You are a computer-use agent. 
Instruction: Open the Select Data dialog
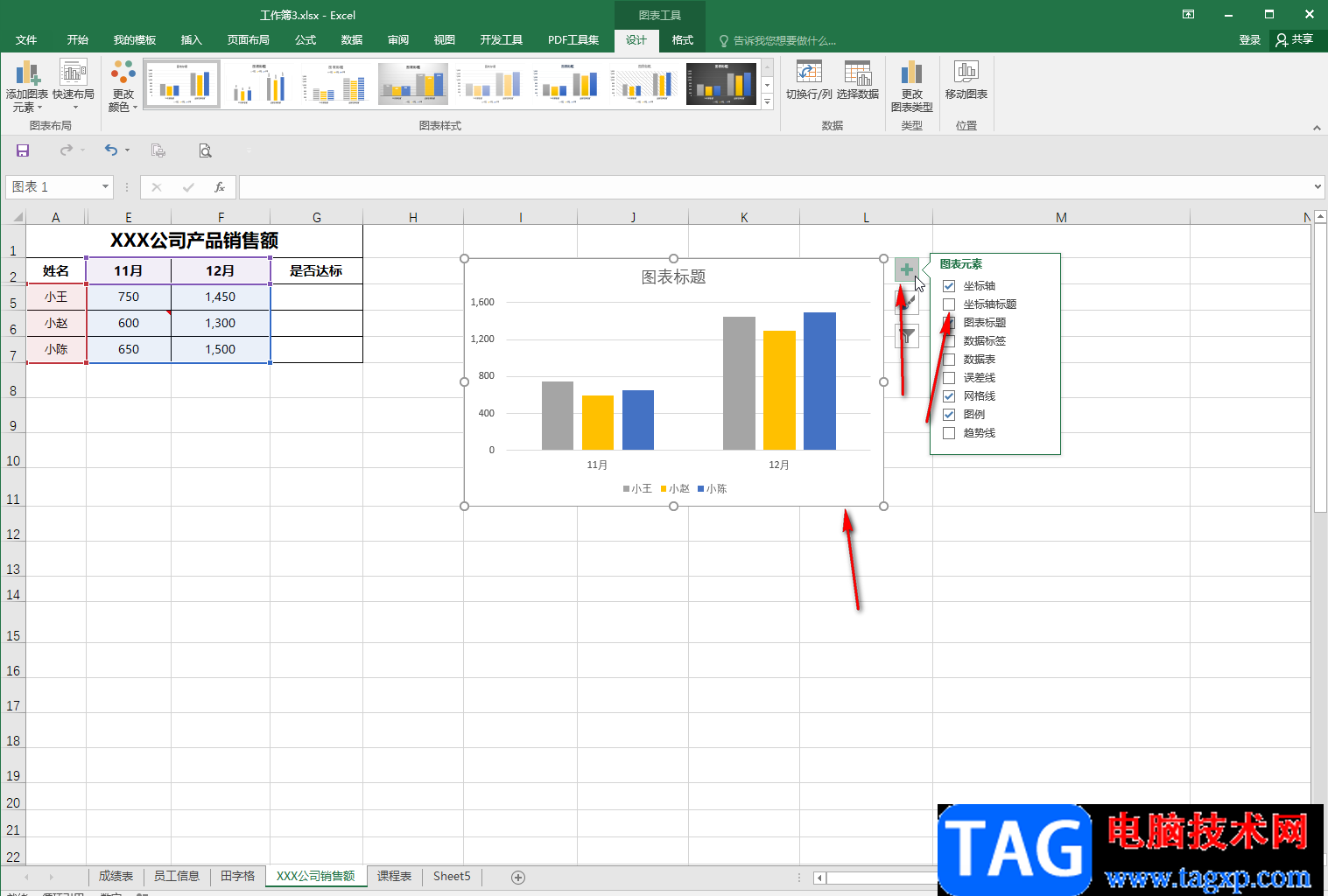coord(858,80)
